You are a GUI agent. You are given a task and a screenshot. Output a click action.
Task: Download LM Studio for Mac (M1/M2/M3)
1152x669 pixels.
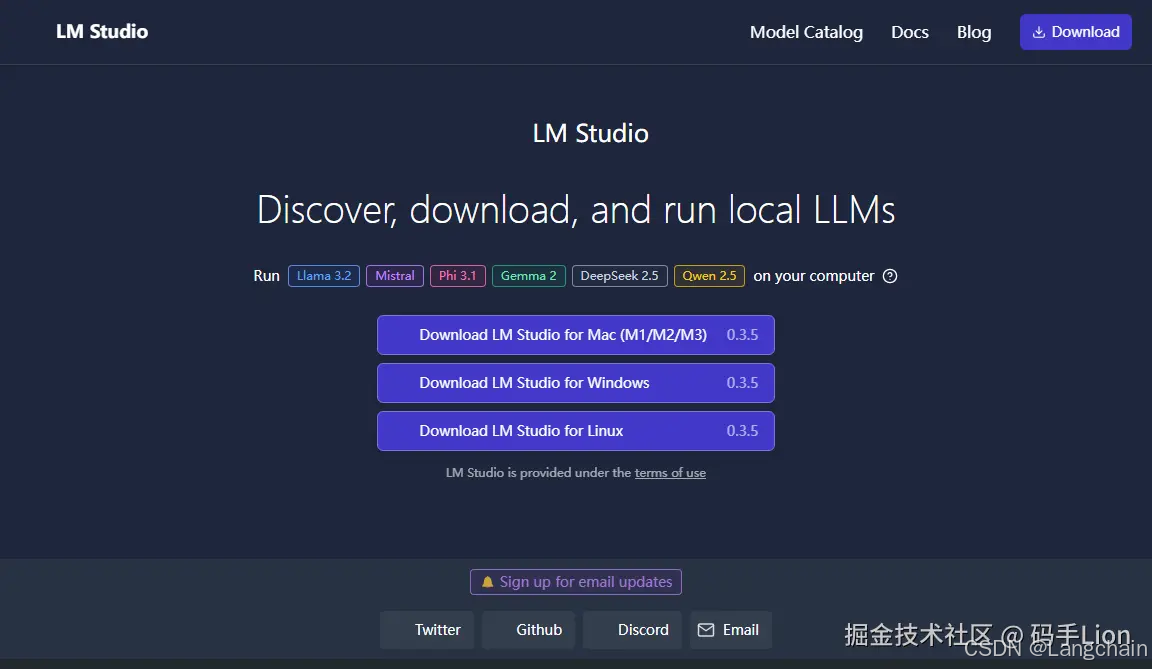[576, 335]
